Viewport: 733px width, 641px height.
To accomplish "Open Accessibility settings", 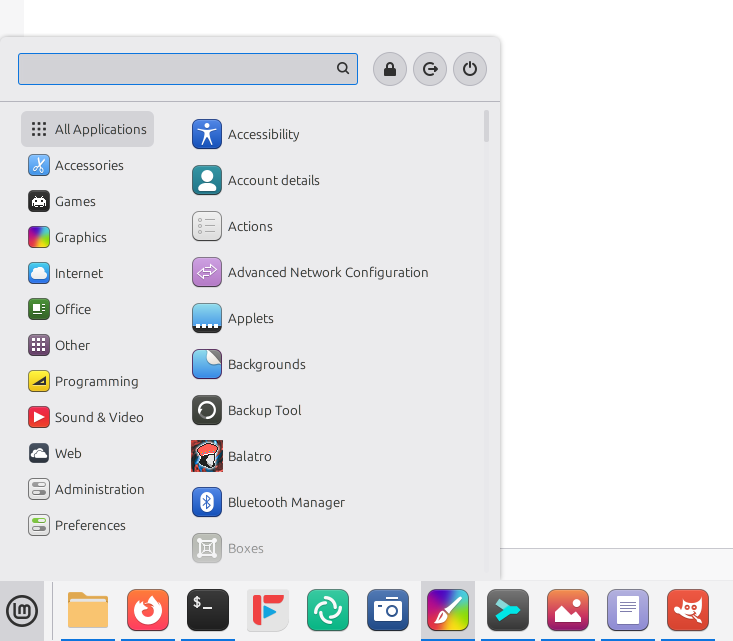I will (263, 134).
